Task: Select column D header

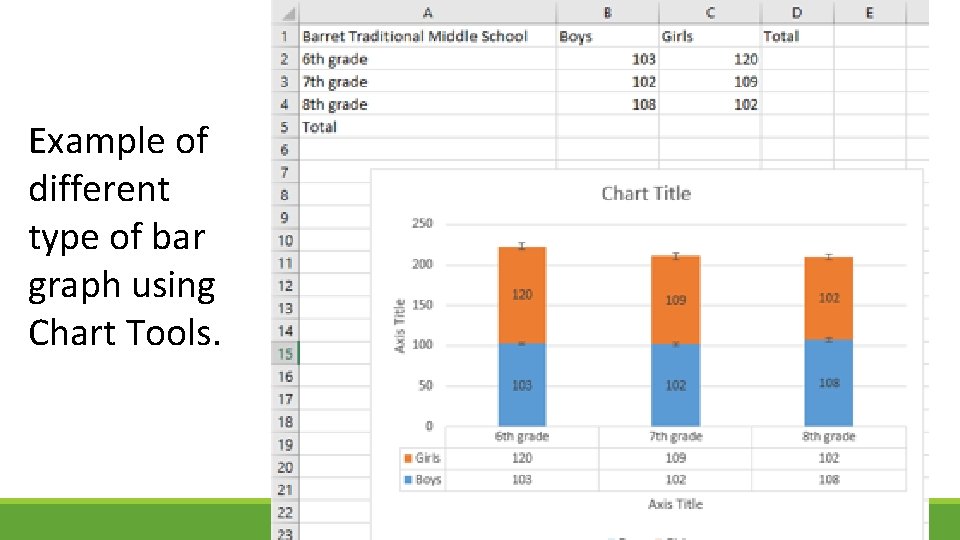Action: [x=797, y=13]
